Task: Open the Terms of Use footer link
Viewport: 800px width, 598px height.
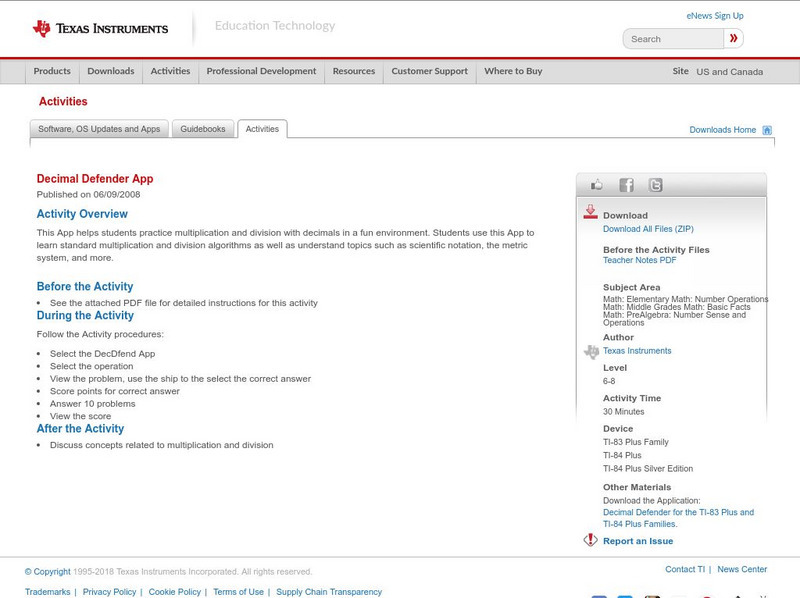Action: click(x=238, y=592)
